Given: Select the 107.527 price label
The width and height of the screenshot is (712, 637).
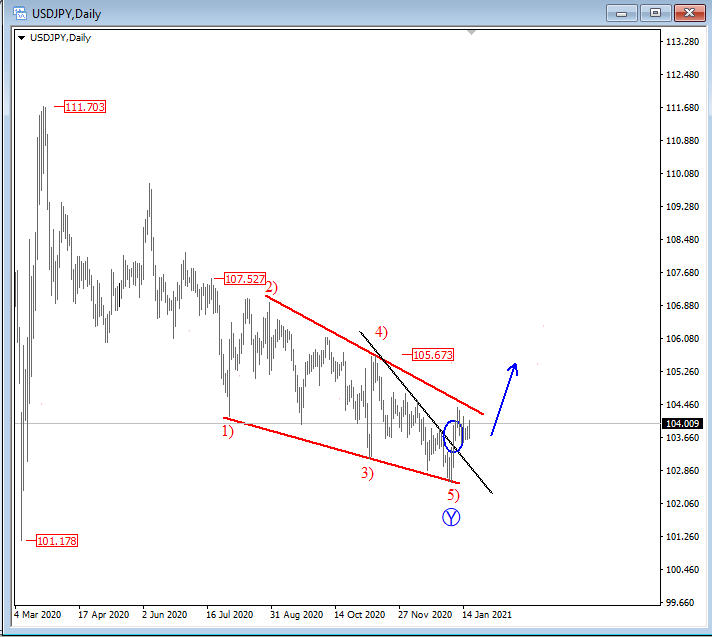Looking at the screenshot, I should tap(243, 280).
